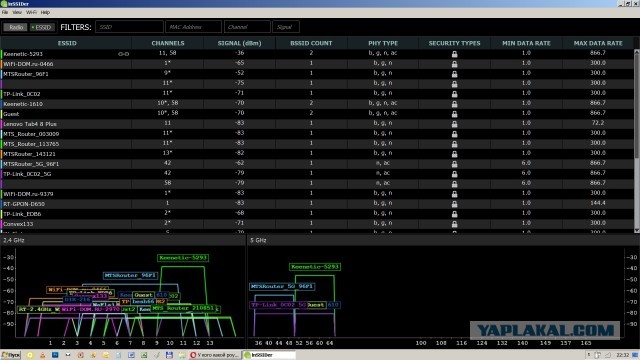This screenshot has height=360, width=640.
Task: Click the lock icon for MTS_Router_113765
Action: (454, 144)
